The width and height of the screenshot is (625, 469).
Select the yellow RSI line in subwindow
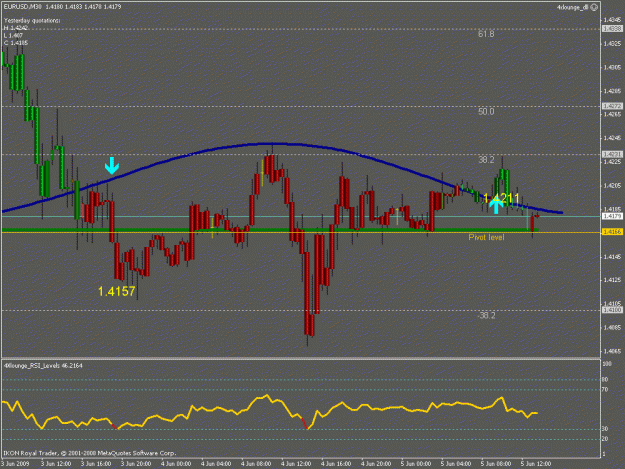270,412
